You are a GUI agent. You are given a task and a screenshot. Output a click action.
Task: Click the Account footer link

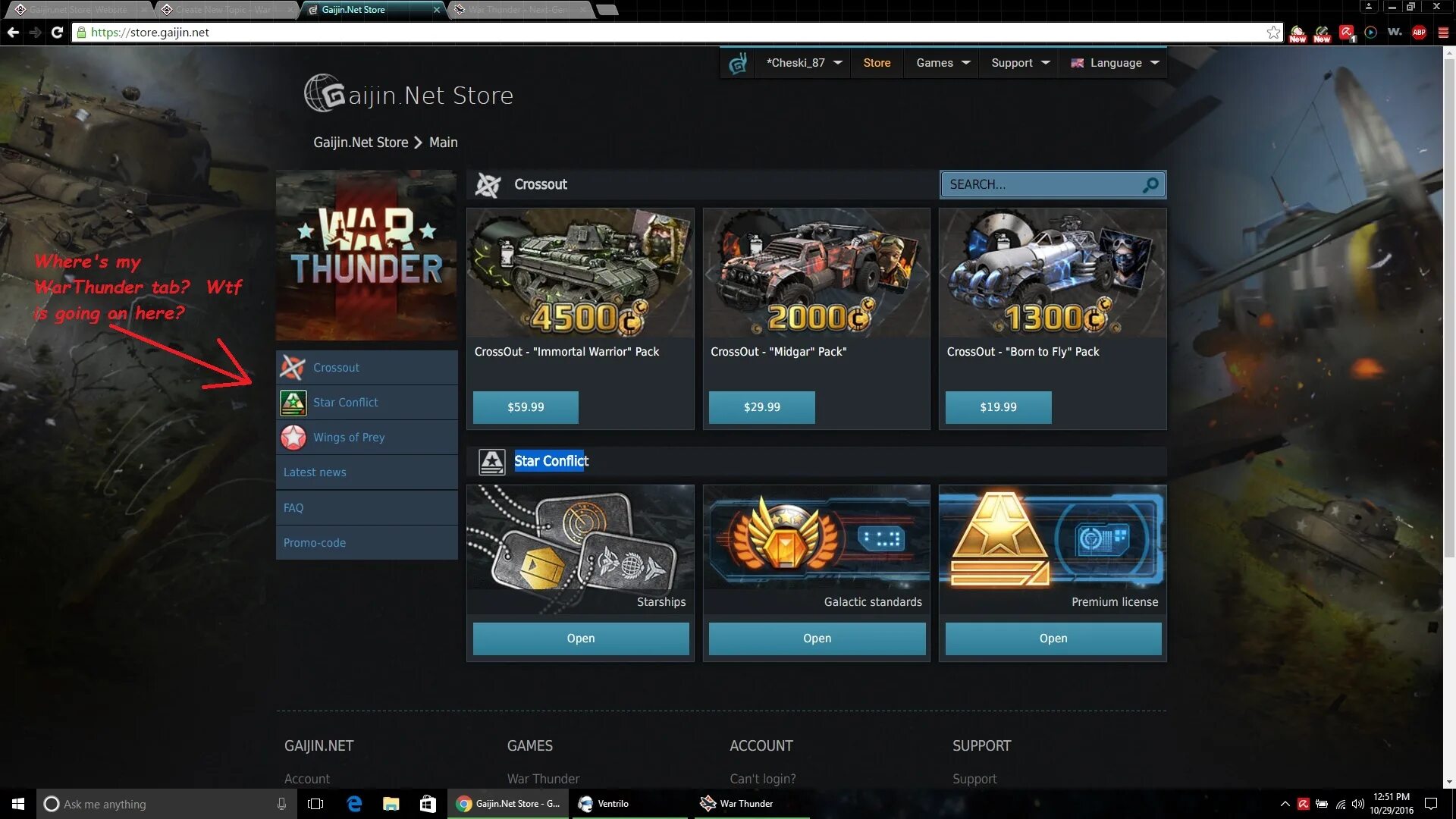[307, 779]
